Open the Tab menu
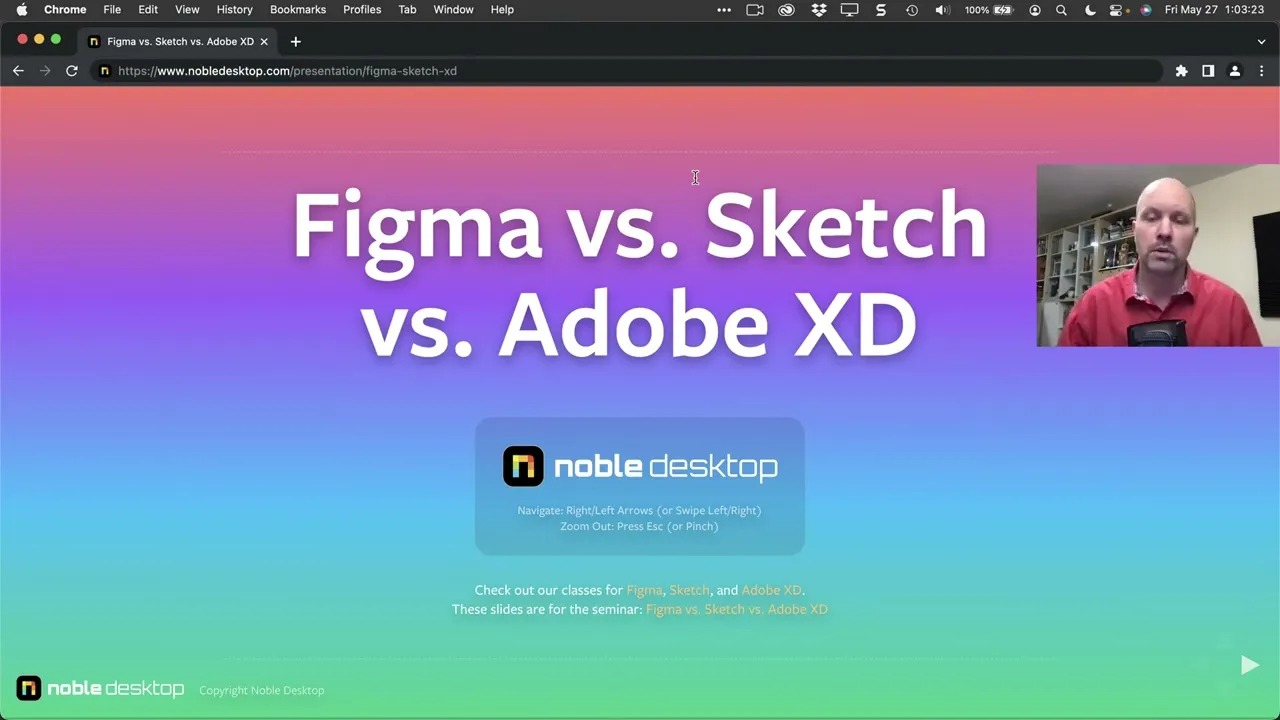1280x720 pixels. 407,10
